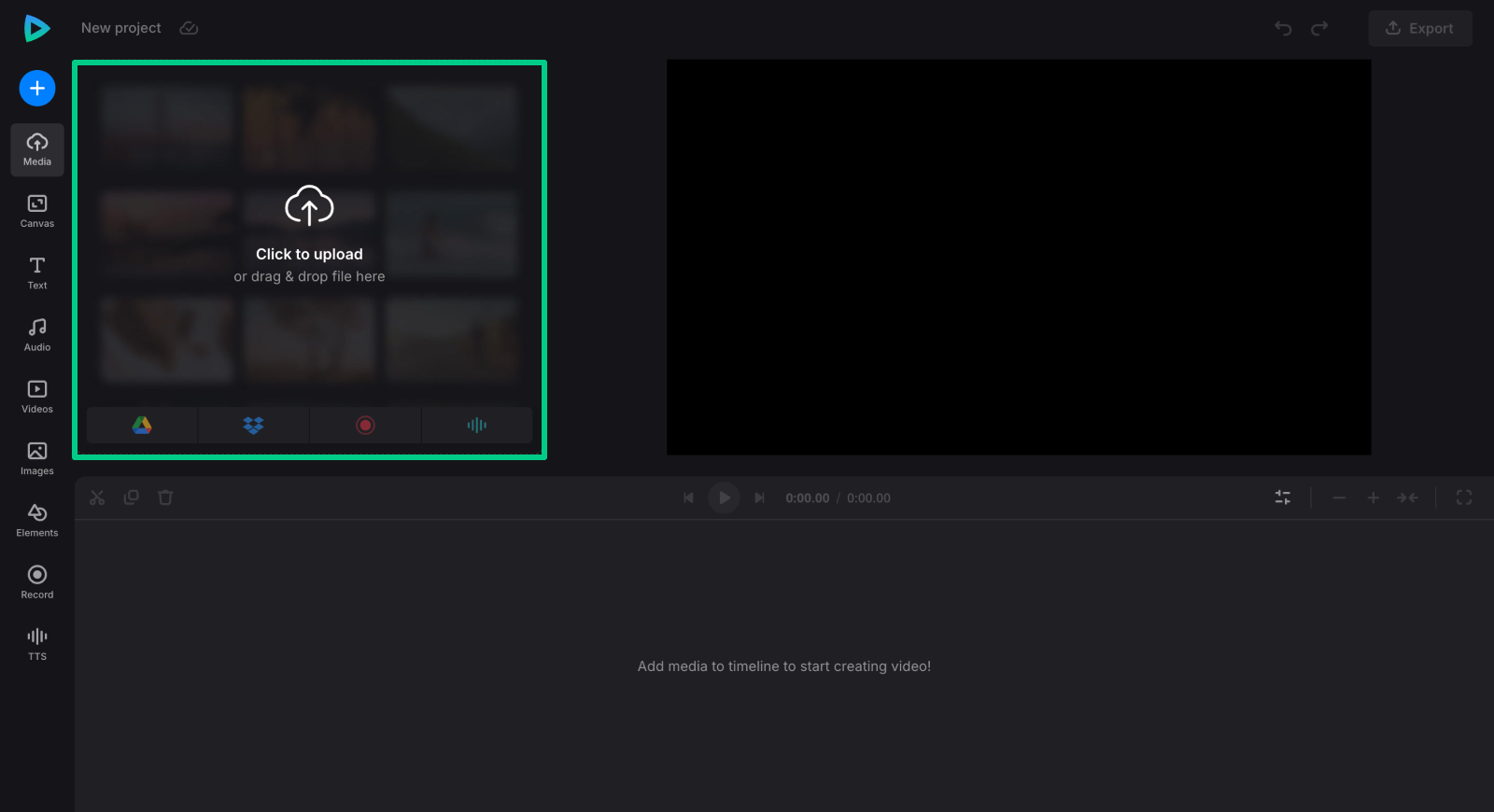
Task: Import media from Google Drive
Action: click(142, 426)
